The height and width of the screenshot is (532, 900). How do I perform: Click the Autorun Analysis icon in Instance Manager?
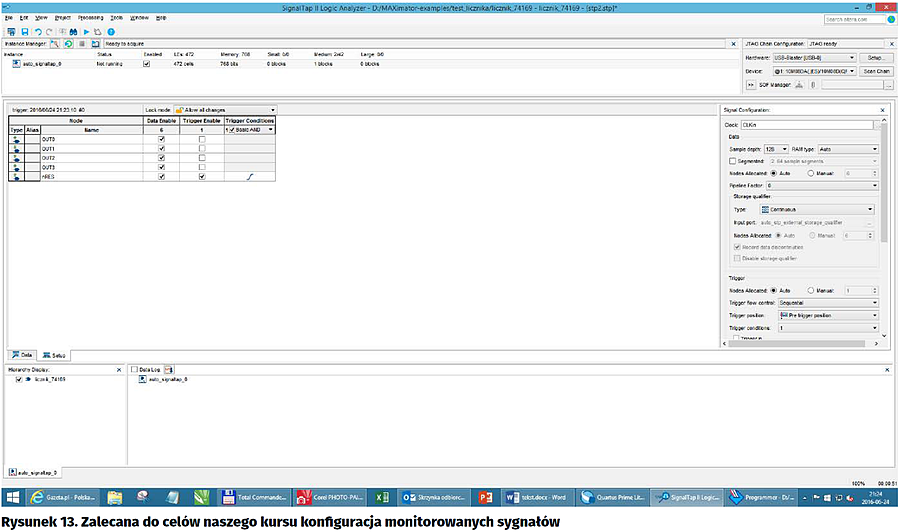tap(67, 45)
